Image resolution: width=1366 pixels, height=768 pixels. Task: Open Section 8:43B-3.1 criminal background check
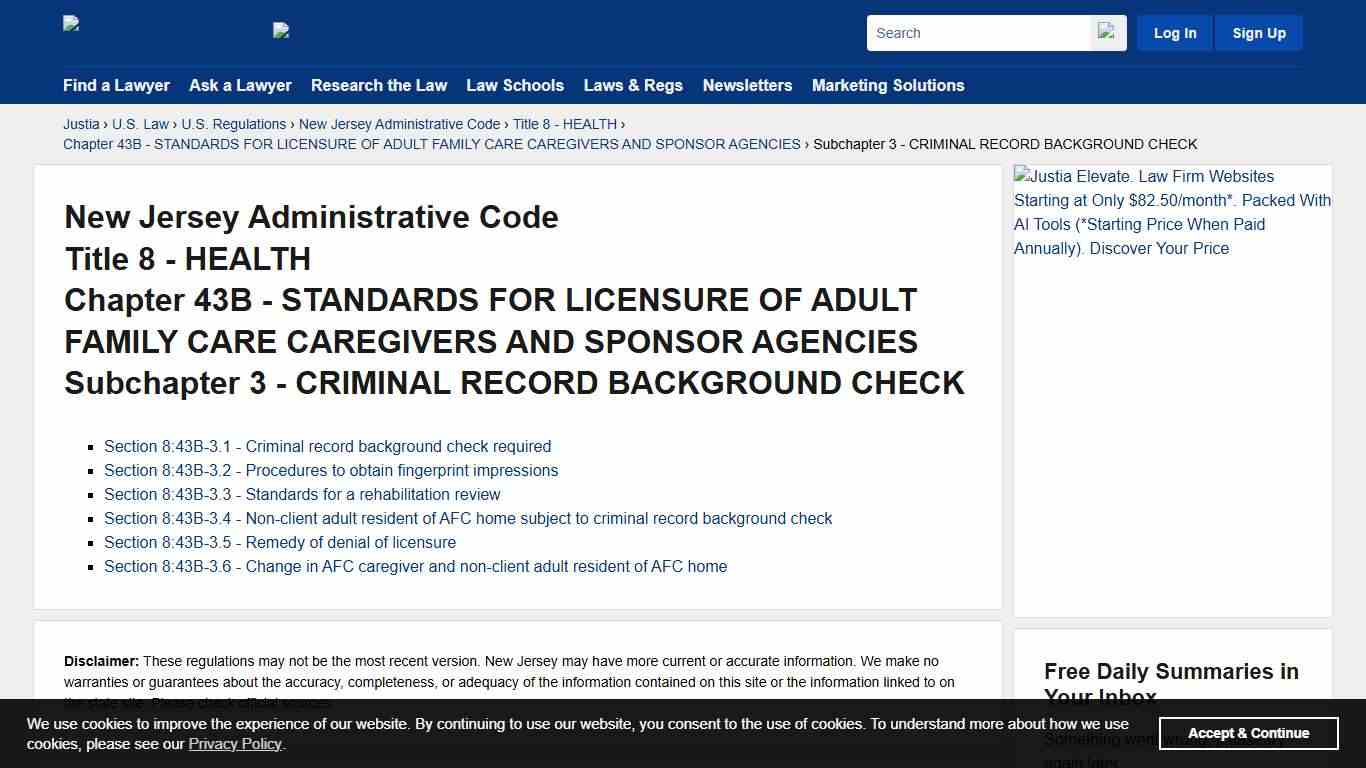tap(327, 447)
